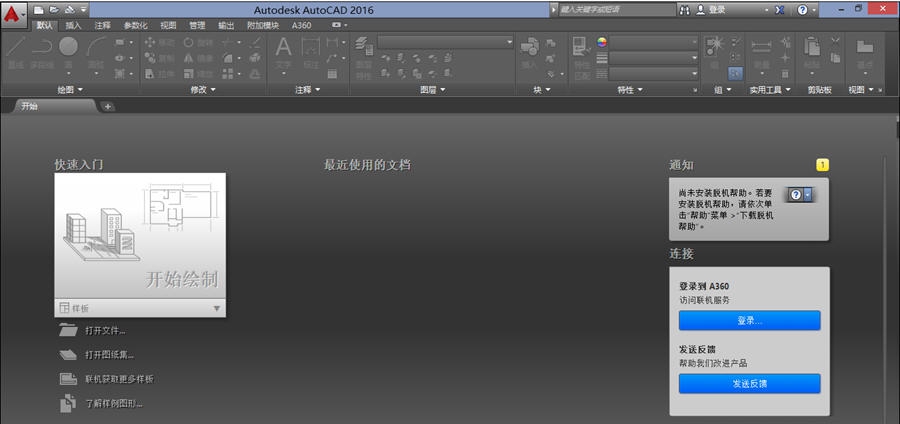The height and width of the screenshot is (424, 900).
Task: Click the yellow notification count badge
Action: pos(822,165)
